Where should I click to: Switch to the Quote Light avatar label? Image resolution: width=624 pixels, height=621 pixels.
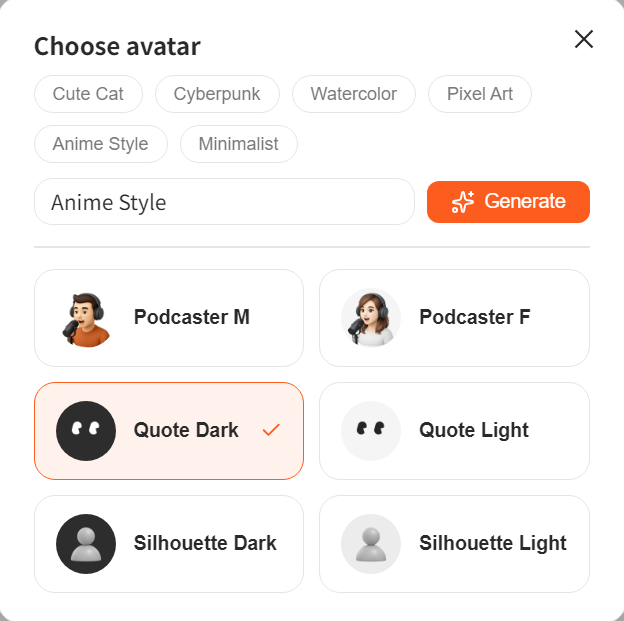pos(474,431)
